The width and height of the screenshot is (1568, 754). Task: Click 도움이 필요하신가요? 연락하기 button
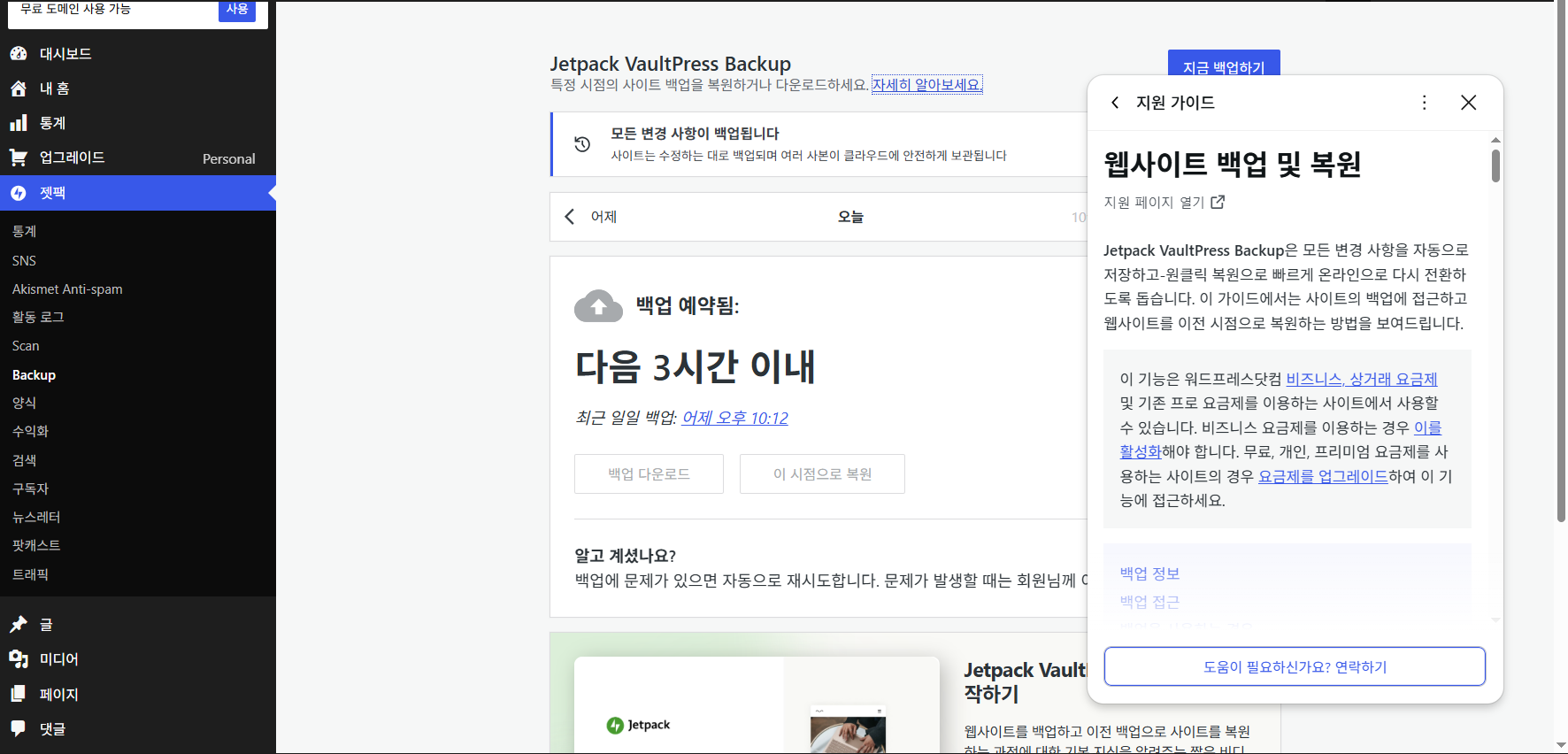tap(1295, 666)
